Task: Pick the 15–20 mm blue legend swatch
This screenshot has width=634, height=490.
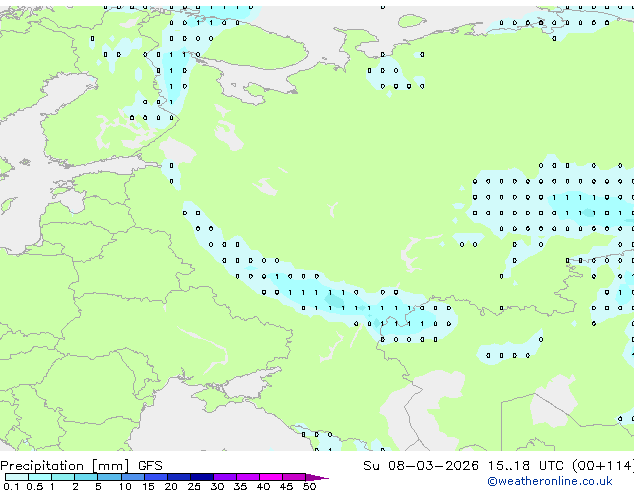Action: point(156,477)
